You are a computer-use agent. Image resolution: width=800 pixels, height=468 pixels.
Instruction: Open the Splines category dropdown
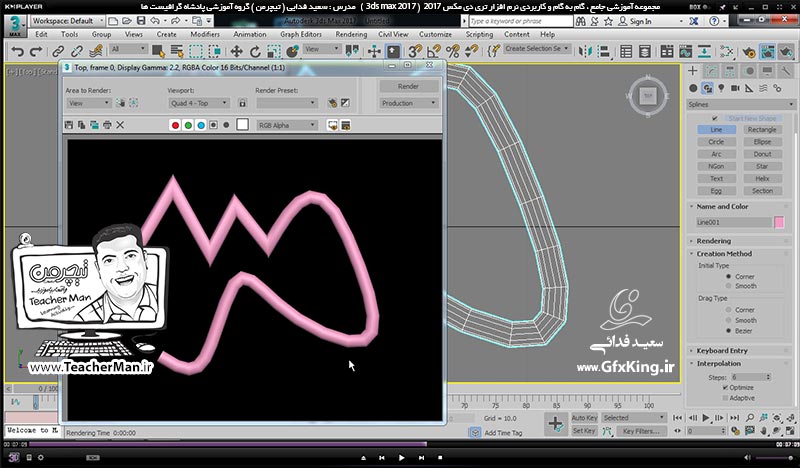741,104
